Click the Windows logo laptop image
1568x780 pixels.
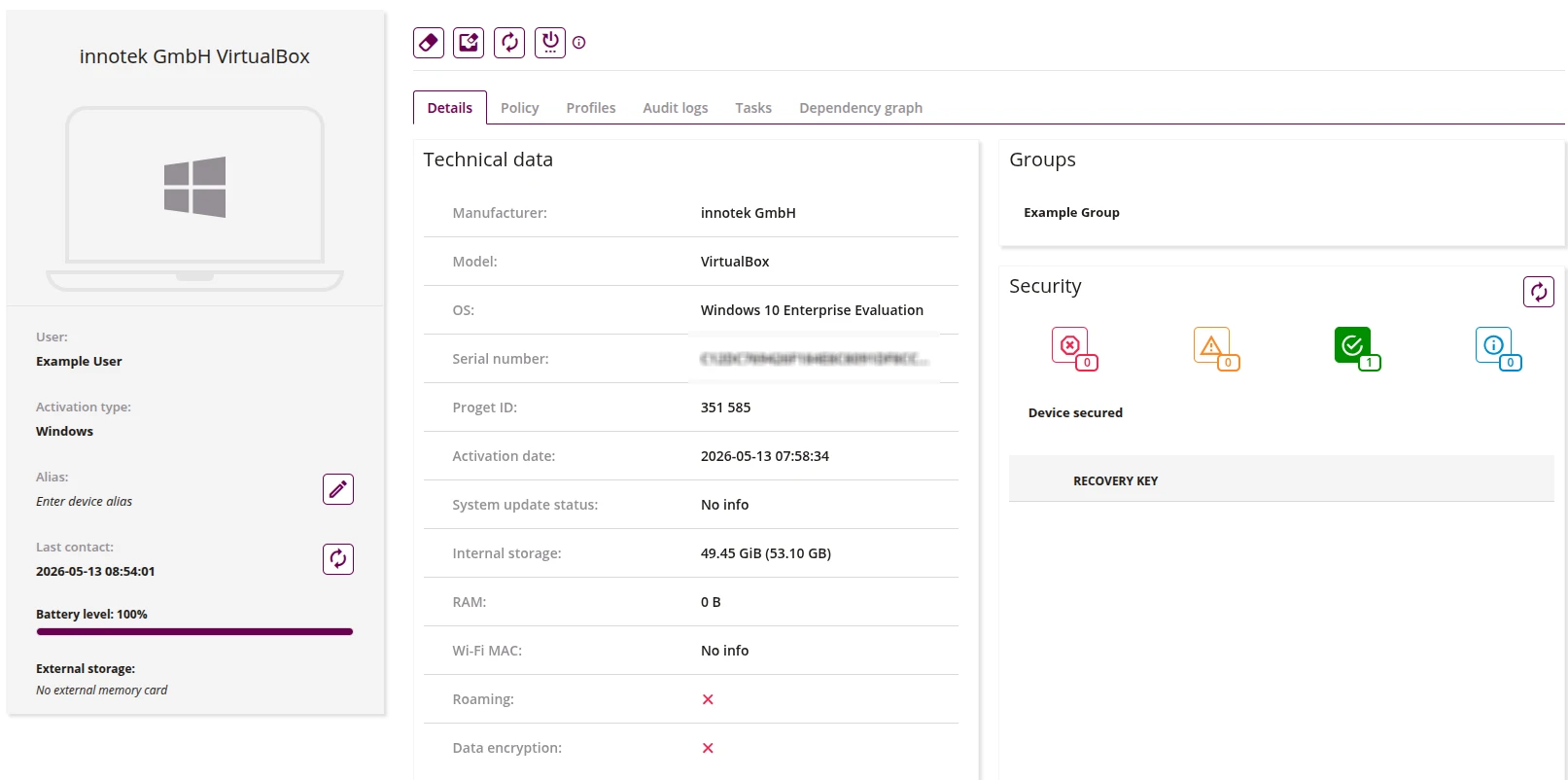pyautogui.click(x=194, y=198)
